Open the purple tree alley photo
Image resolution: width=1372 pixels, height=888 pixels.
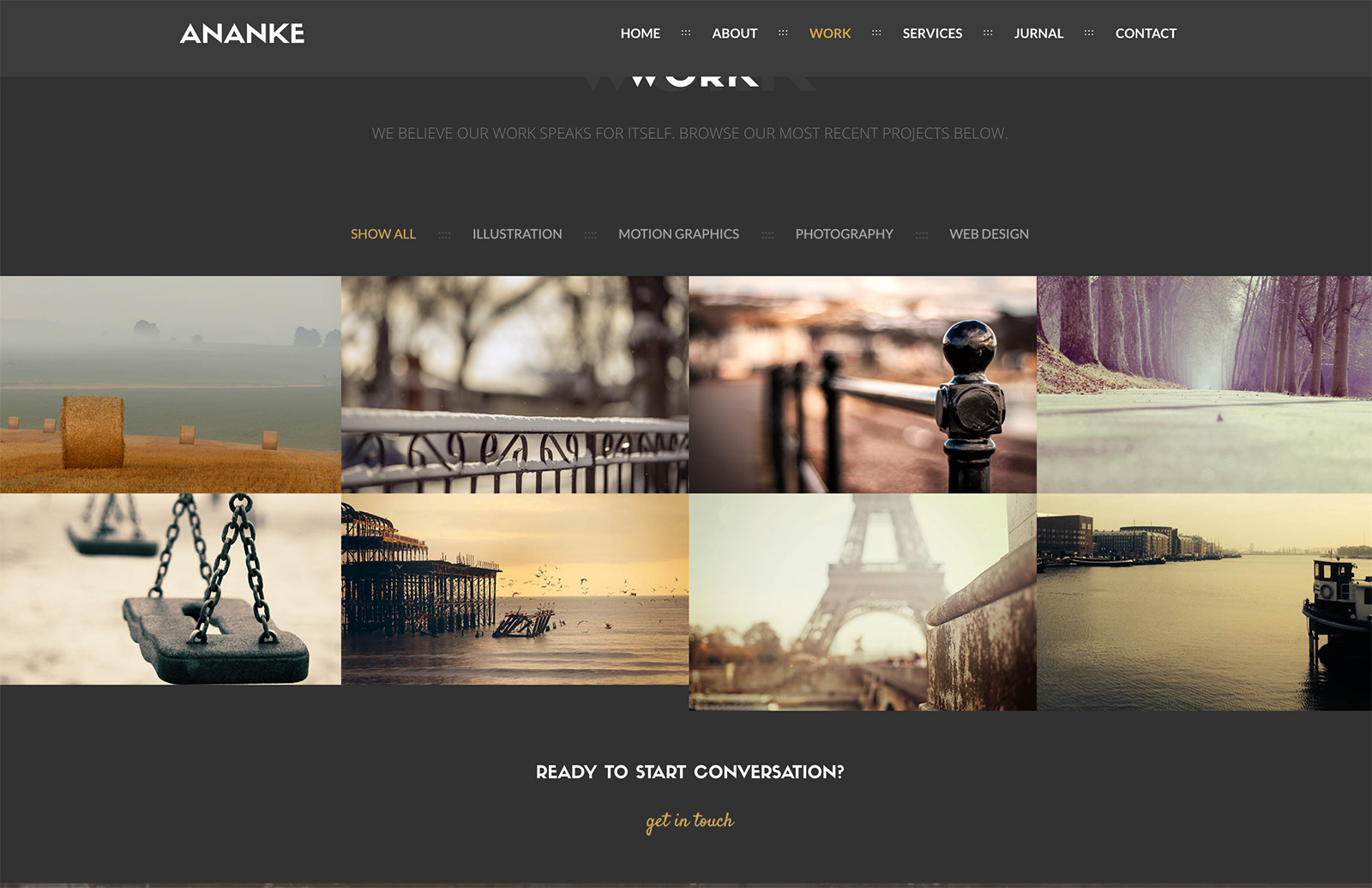click(x=1204, y=384)
